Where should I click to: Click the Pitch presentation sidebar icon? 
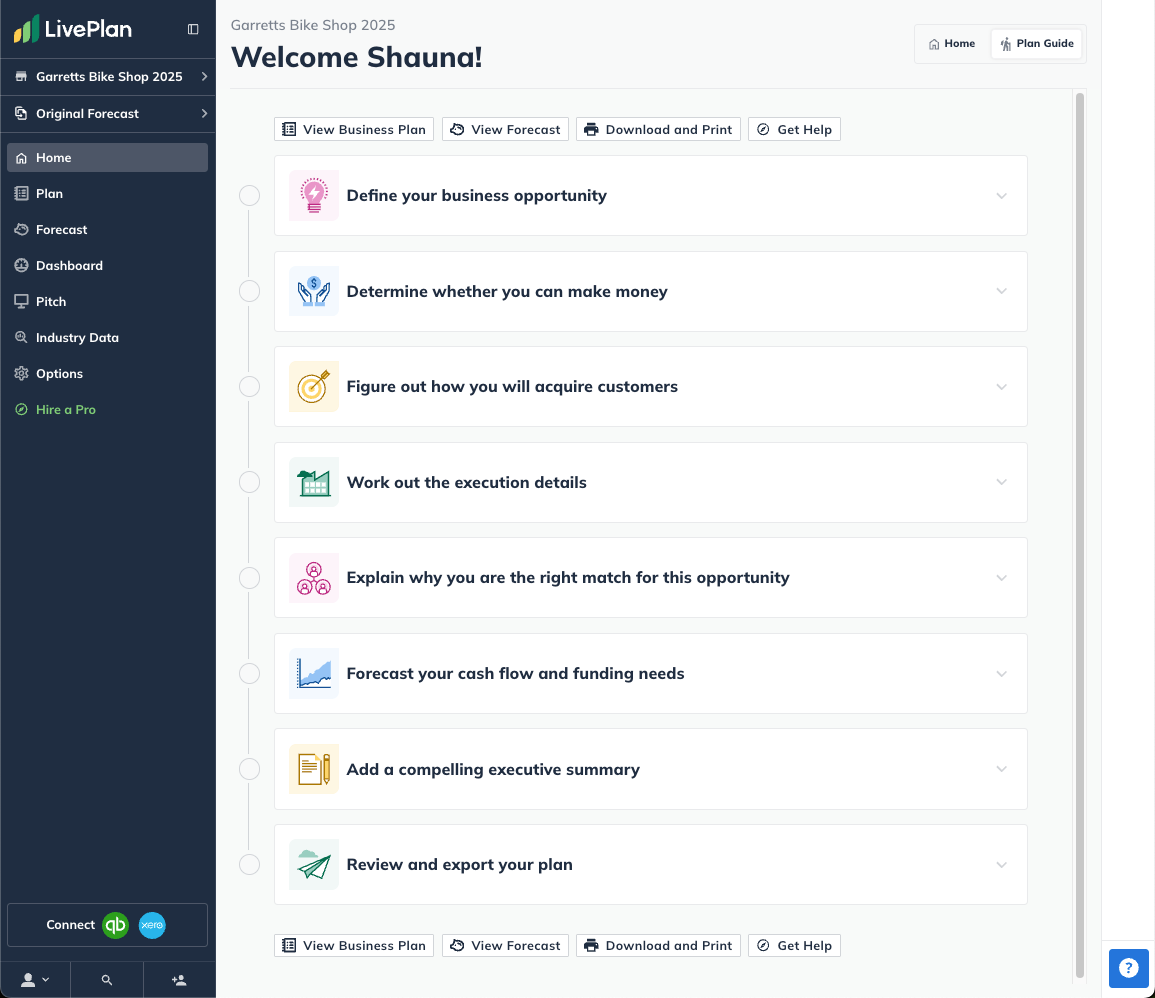click(x=21, y=302)
